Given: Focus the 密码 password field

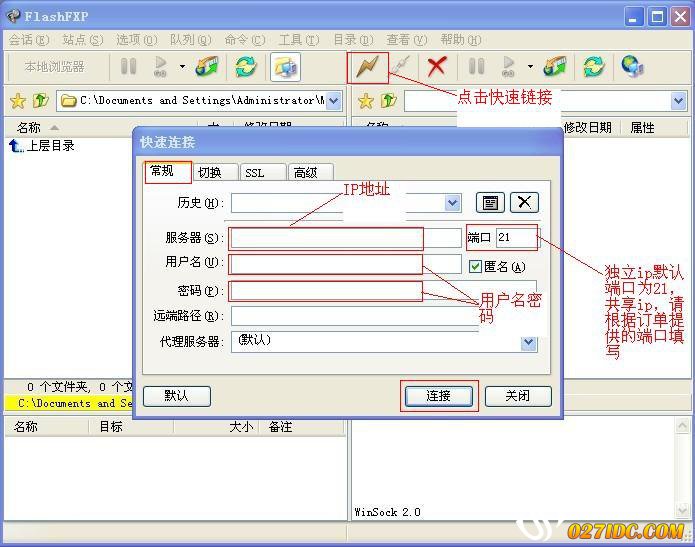Looking at the screenshot, I should point(383,291).
